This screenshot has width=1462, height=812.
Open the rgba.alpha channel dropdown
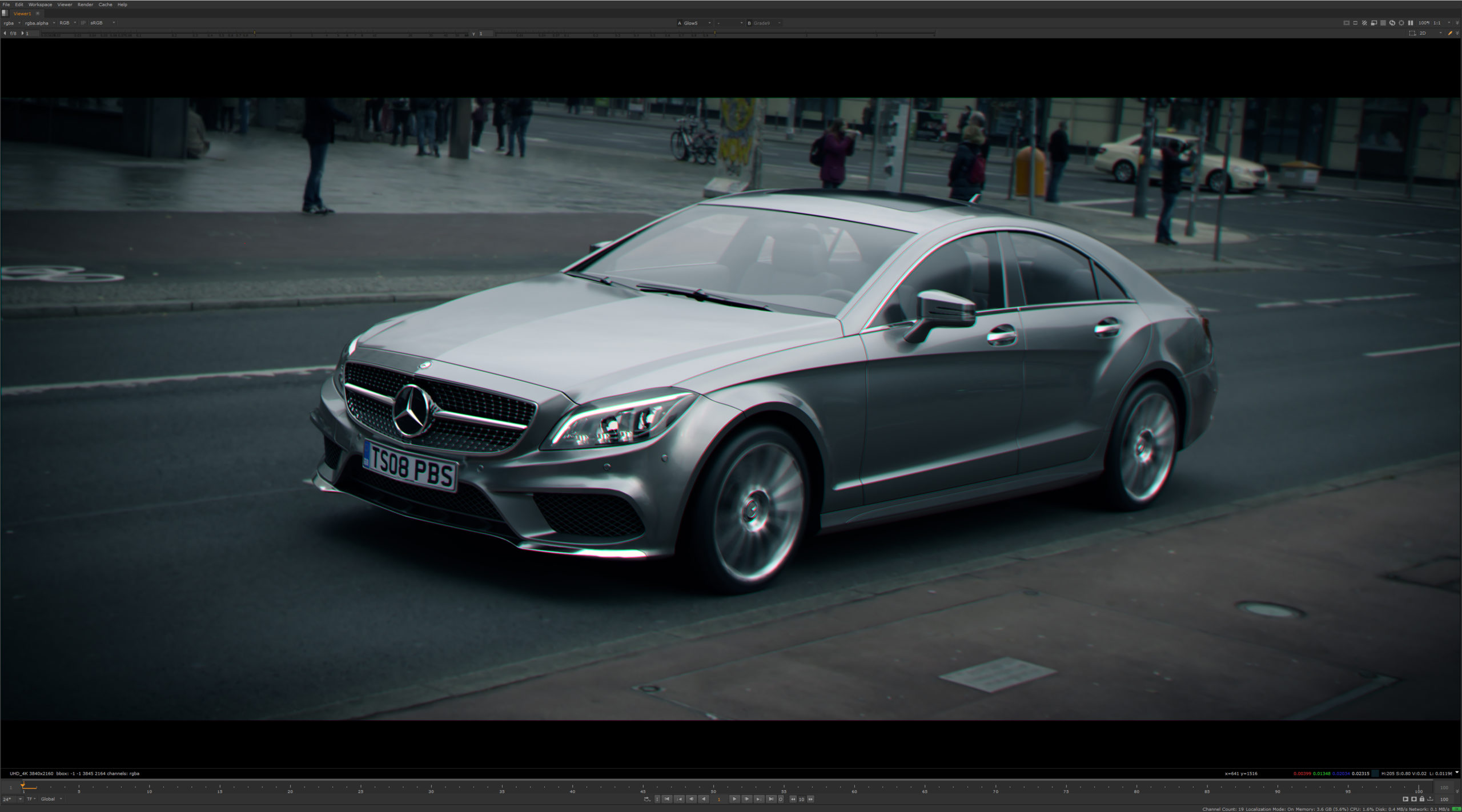(x=39, y=23)
